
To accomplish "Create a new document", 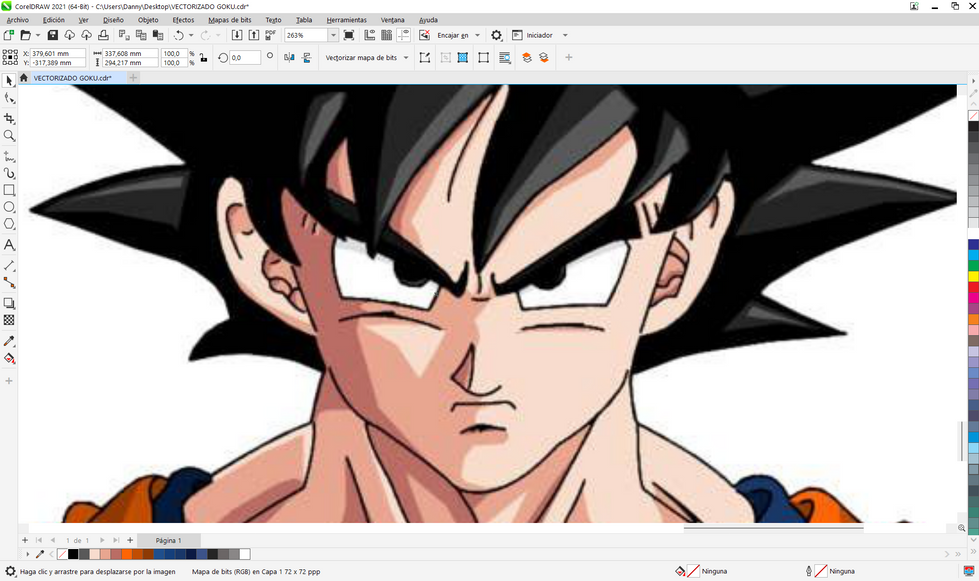I will (x=9, y=36).
